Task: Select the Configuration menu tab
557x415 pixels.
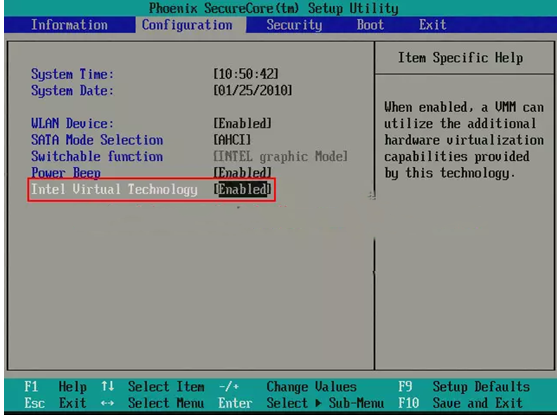Action: coord(187,25)
